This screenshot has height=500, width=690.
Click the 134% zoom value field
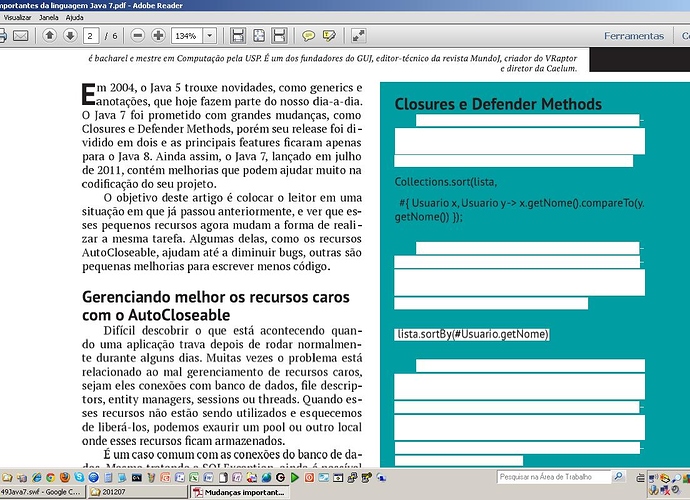click(x=187, y=36)
